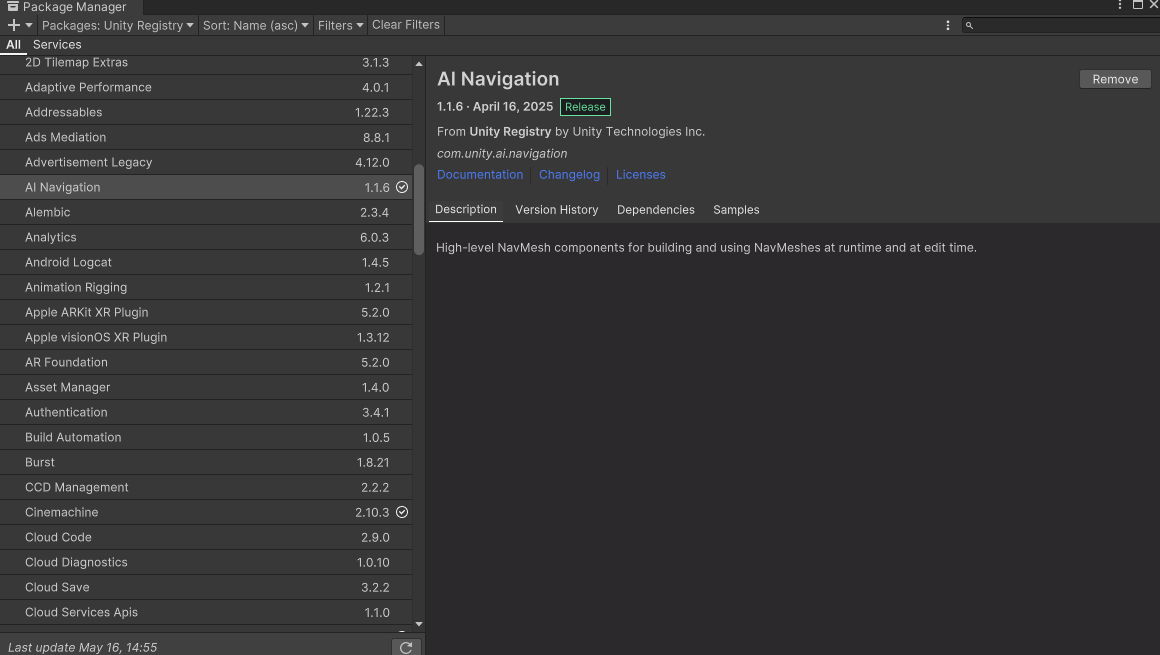Select Analytics package
Screen dimensions: 1160x655
pos(206,238)
